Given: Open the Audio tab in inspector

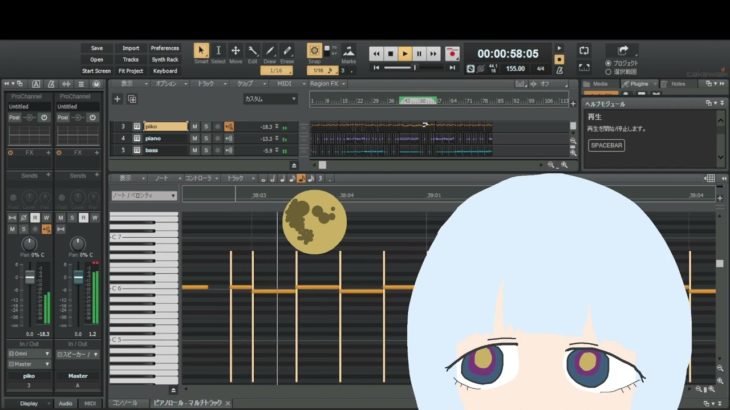Looking at the screenshot, I should click(x=65, y=403).
